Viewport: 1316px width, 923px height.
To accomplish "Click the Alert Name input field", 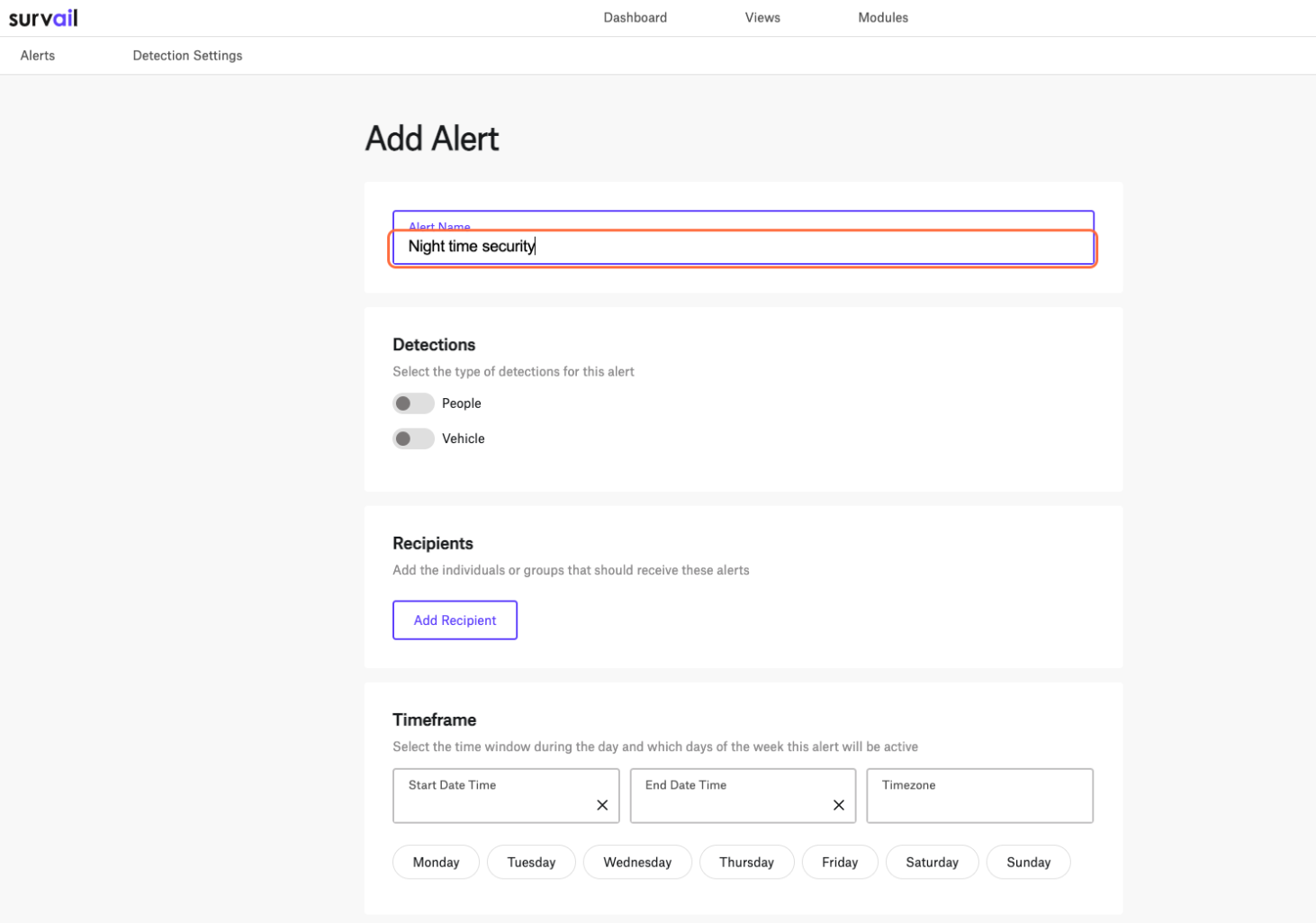I will [x=743, y=239].
